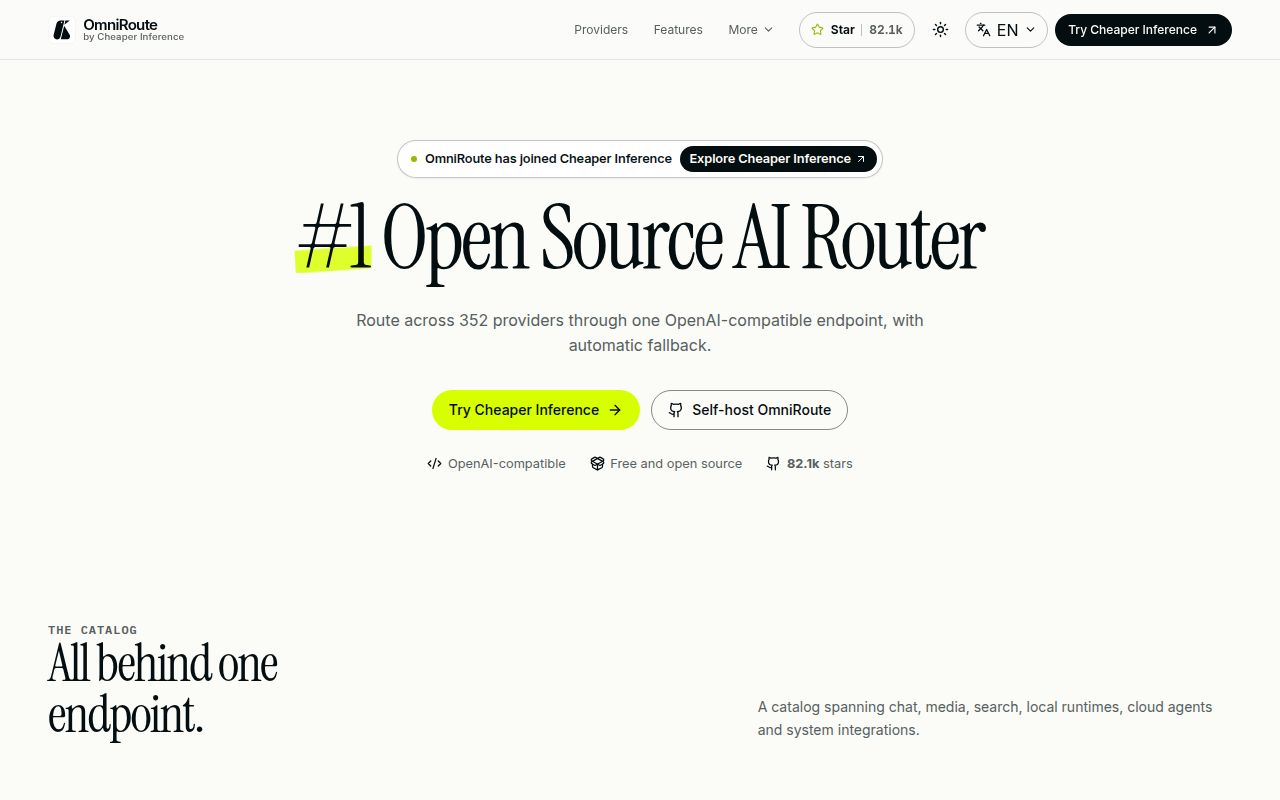Open the EN language dropdown chevron
Viewport: 1280px width, 800px height.
pos(1030,30)
